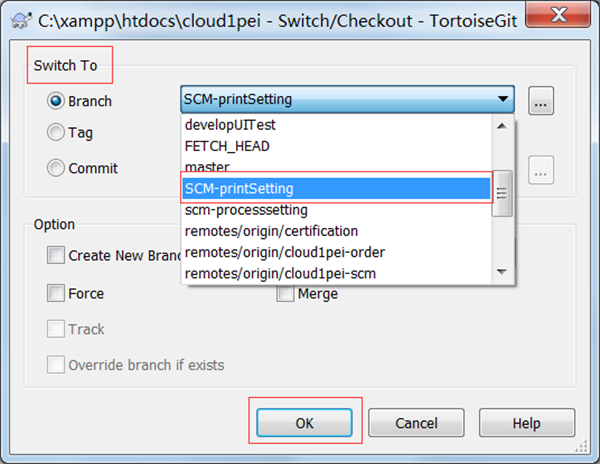
Task: Choose remotes/origin/cloud1pei-order branch
Action: pyautogui.click(x=285, y=252)
